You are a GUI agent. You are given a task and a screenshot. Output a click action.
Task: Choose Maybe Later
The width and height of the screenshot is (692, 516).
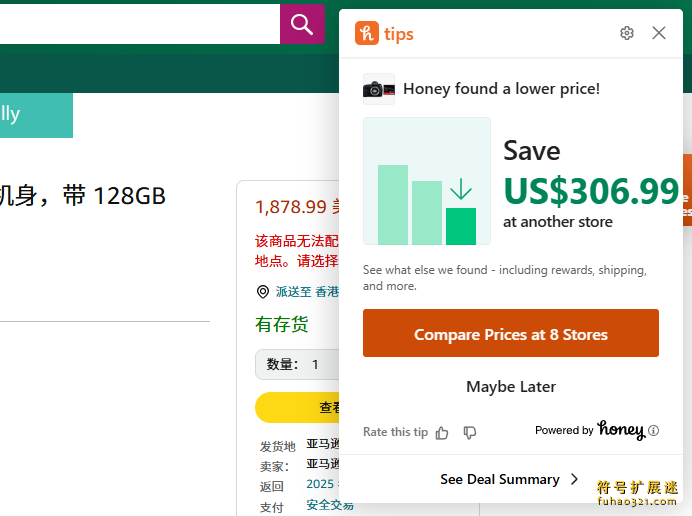511,387
